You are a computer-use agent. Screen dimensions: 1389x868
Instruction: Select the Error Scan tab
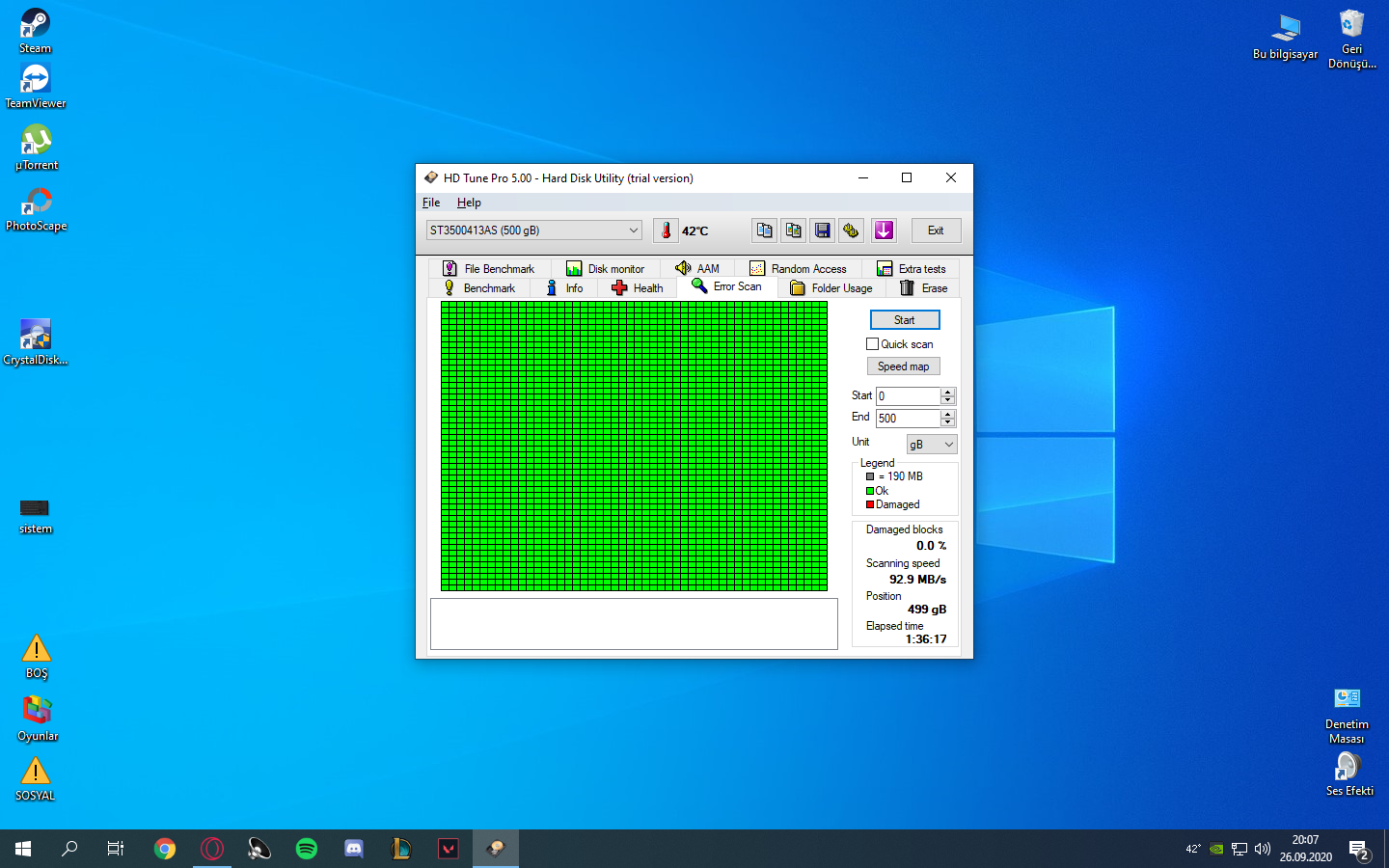click(727, 286)
